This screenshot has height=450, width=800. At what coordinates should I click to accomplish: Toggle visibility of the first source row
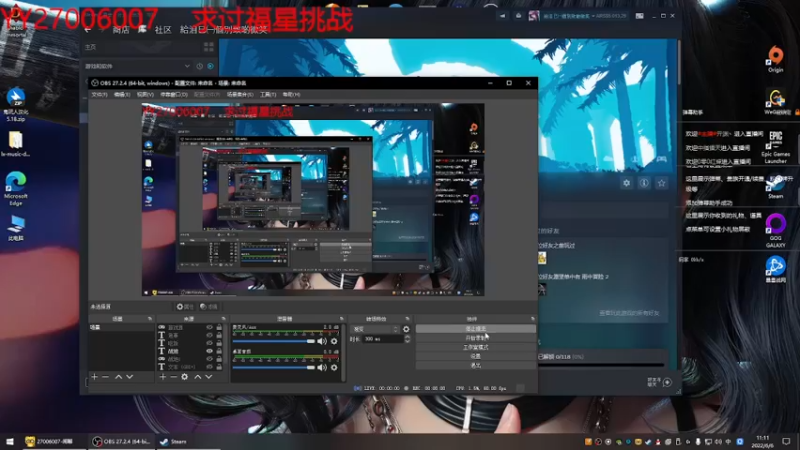pyautogui.click(x=209, y=327)
